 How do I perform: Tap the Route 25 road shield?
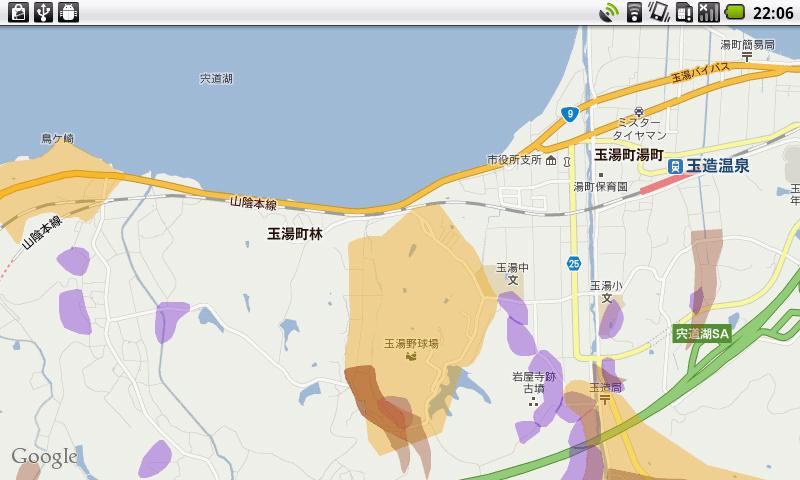[574, 264]
